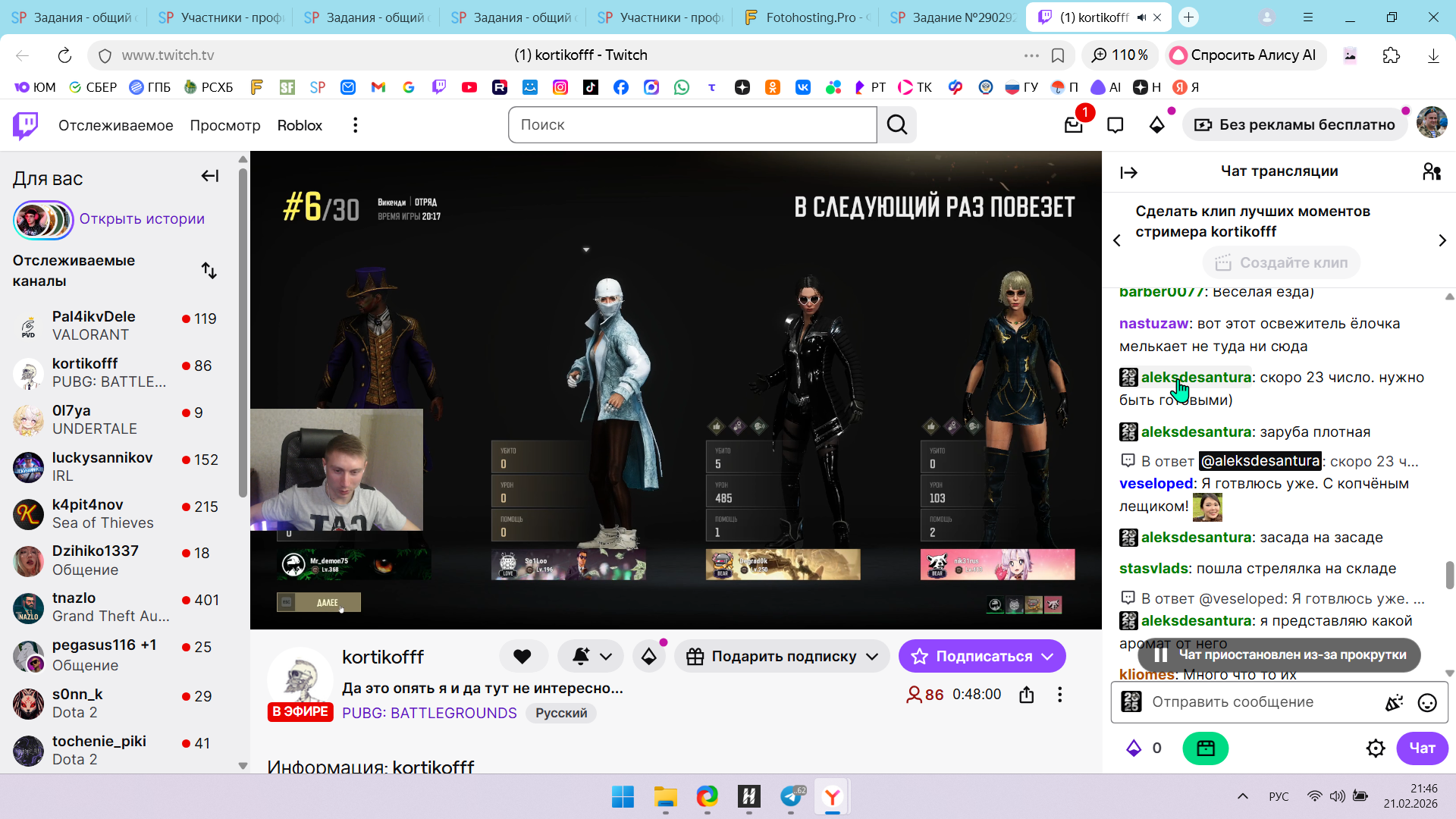
Task: Toggle the follow heart button
Action: click(522, 657)
